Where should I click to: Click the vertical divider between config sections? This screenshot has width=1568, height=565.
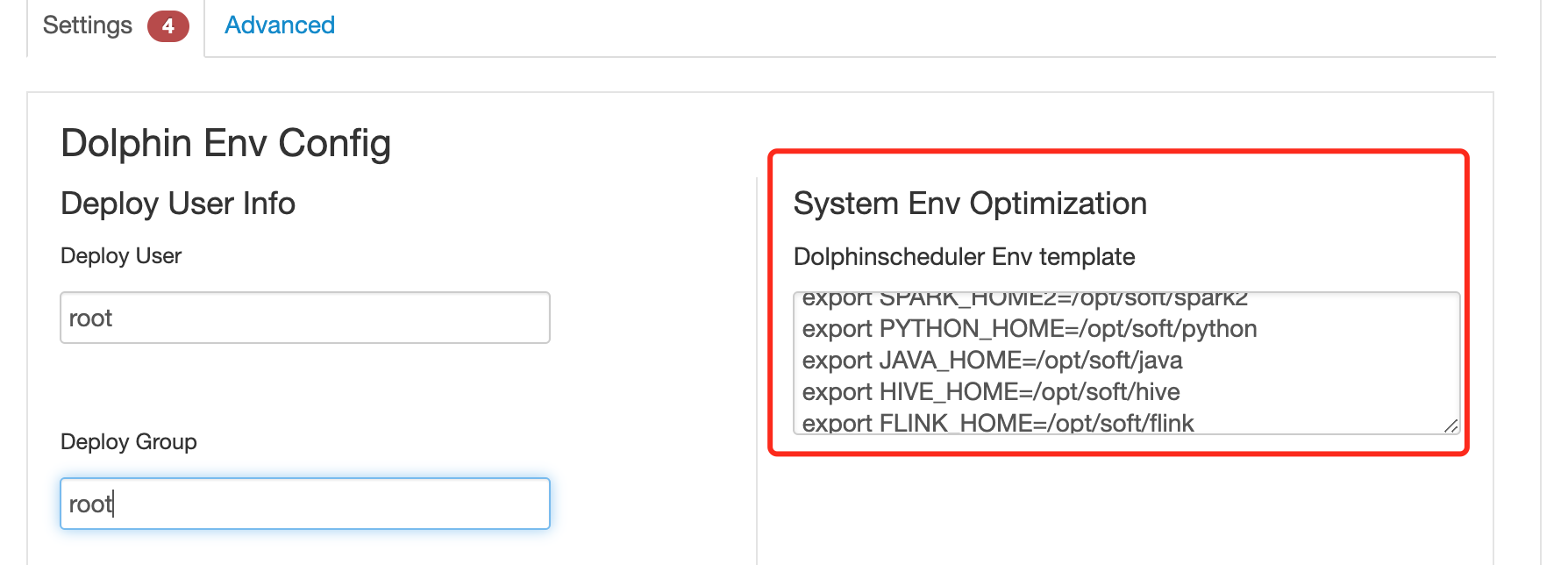pos(757,368)
